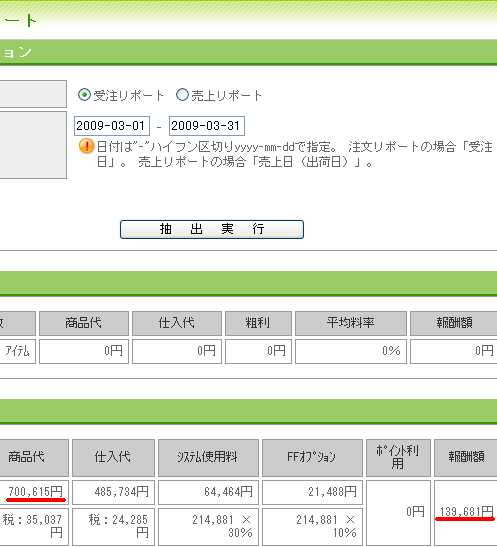Image resolution: width=497 pixels, height=547 pixels.
Task: Click the start date field 2009-03-01
Action: coord(112,126)
